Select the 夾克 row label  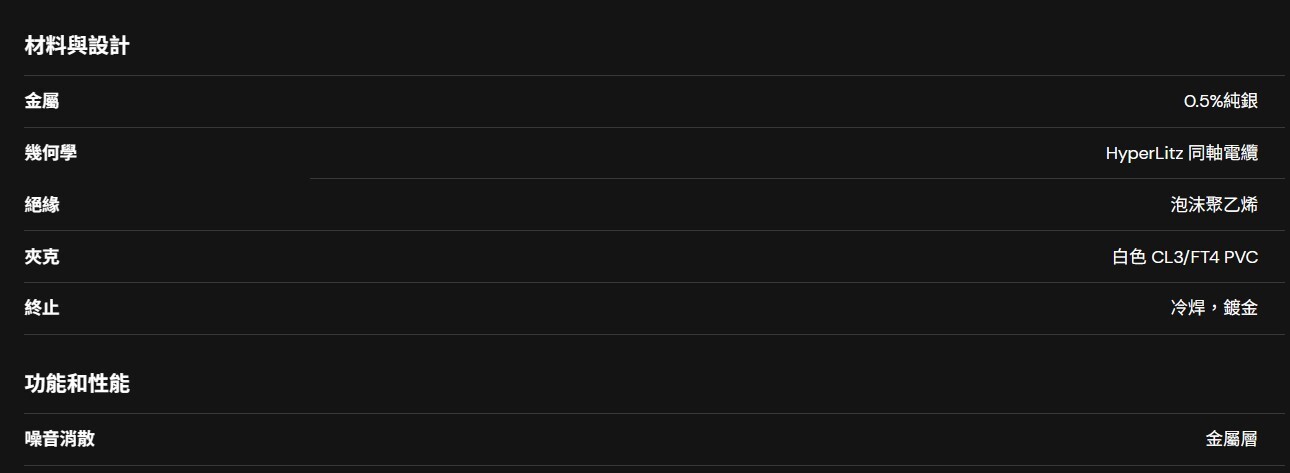[42, 257]
